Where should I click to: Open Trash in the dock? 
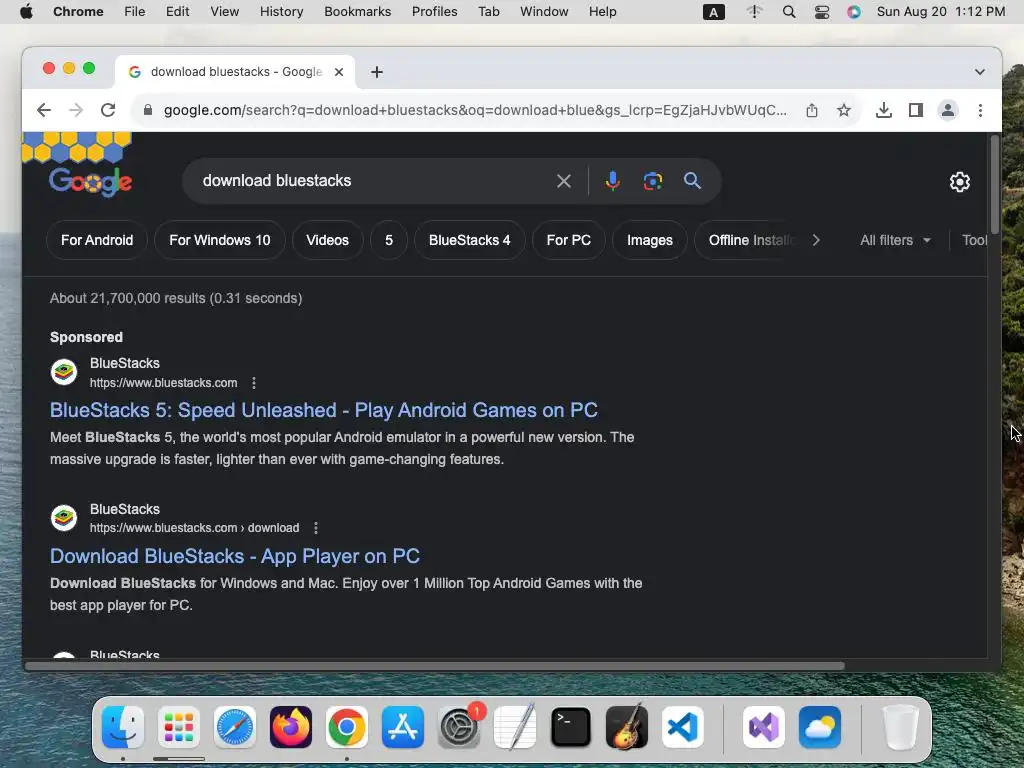tap(901, 727)
